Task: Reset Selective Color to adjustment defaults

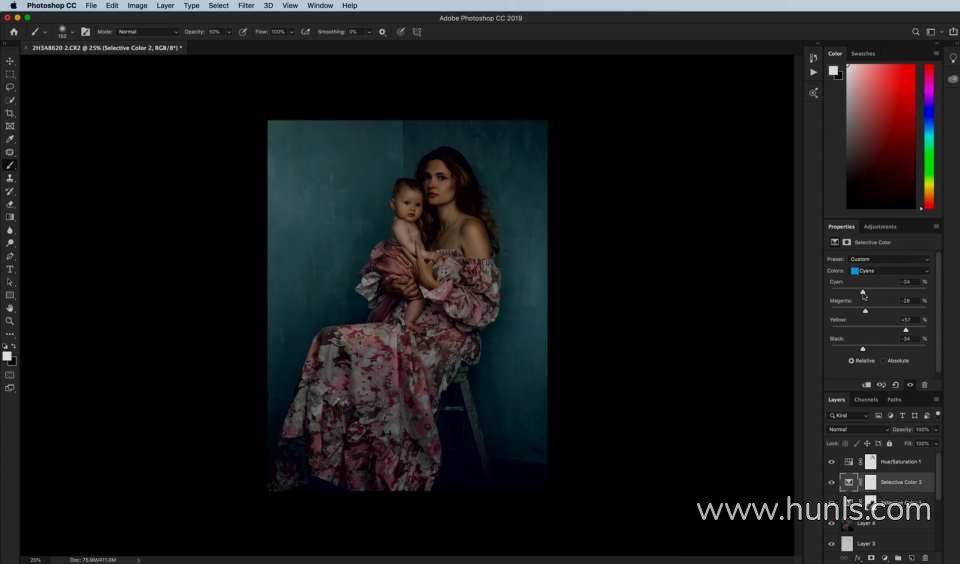Action: point(895,385)
